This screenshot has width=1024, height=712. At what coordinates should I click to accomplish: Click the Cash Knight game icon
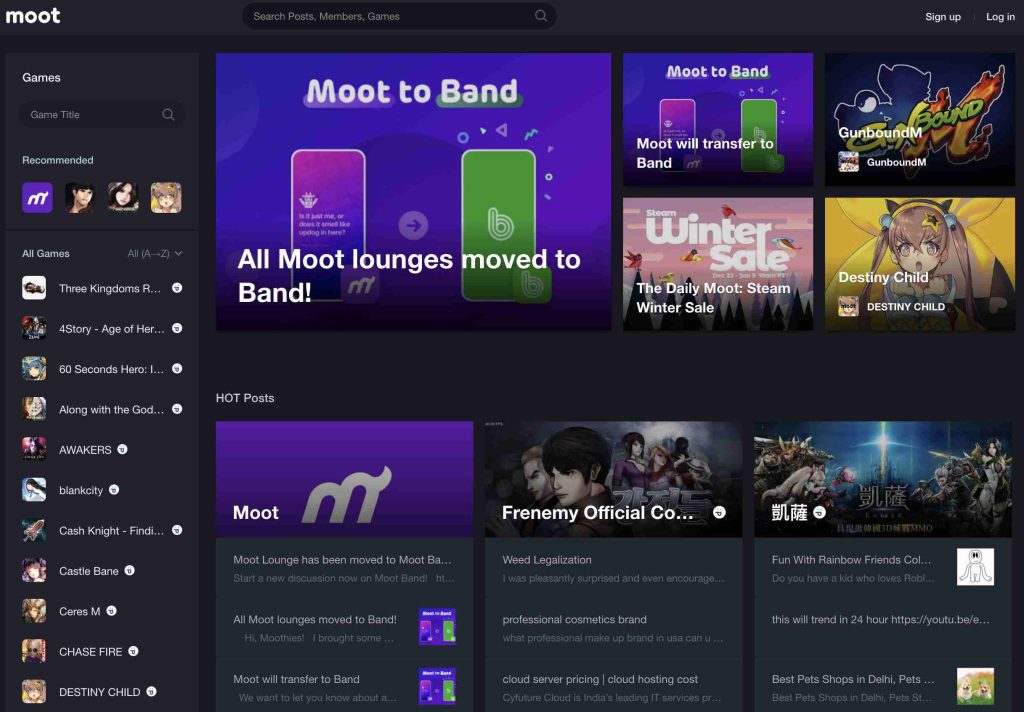[34, 530]
